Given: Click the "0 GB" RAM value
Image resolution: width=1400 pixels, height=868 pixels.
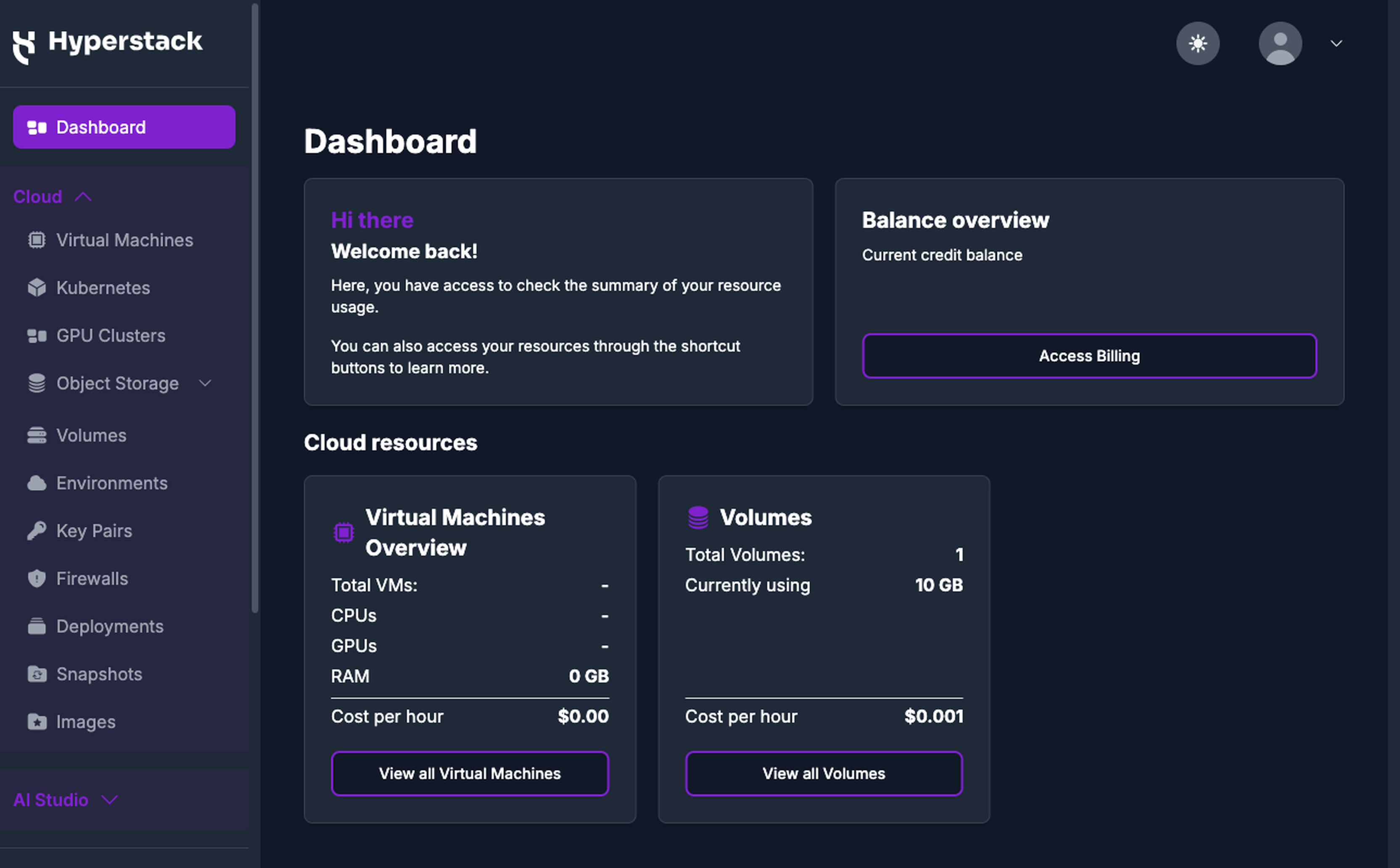Looking at the screenshot, I should 589,676.
